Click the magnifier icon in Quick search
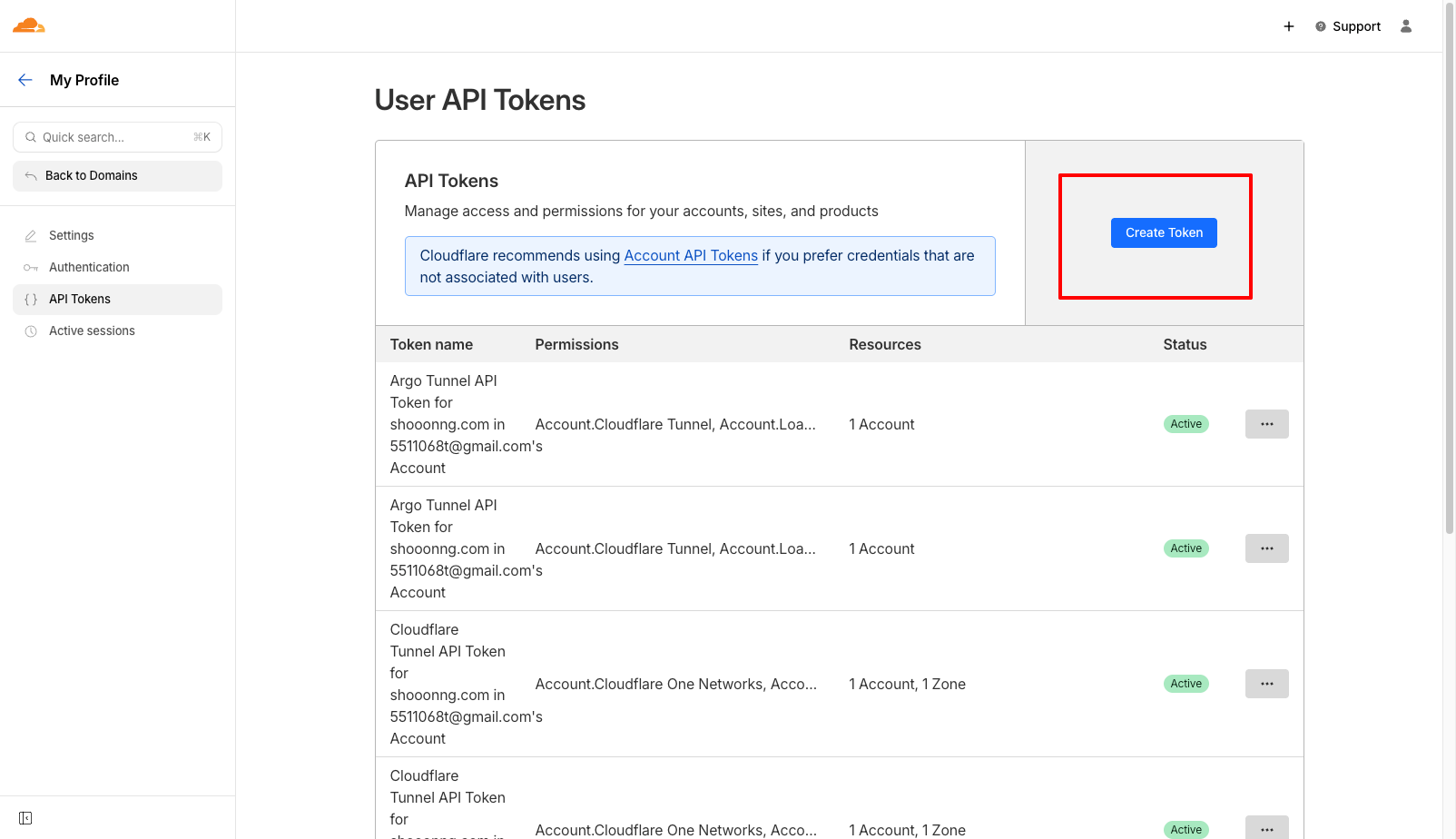1456x839 pixels. tap(31, 137)
